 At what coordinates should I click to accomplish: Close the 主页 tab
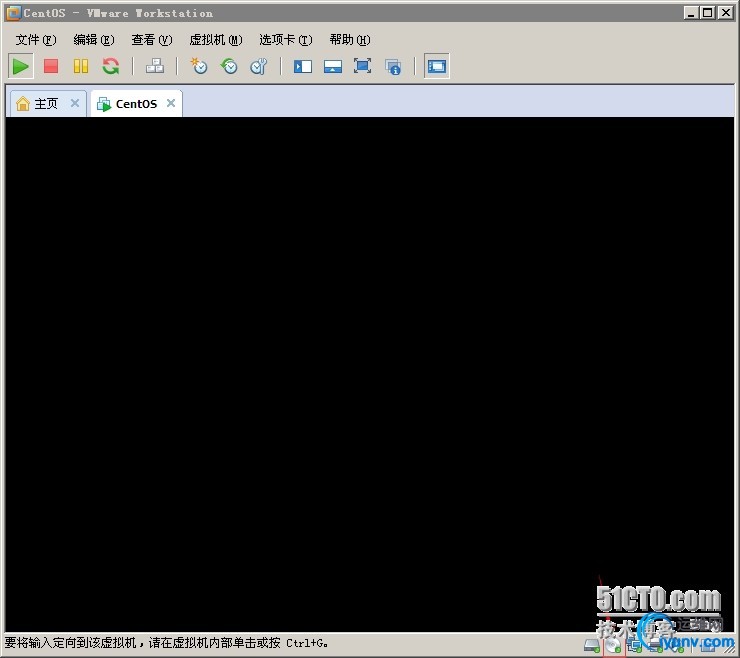(75, 103)
